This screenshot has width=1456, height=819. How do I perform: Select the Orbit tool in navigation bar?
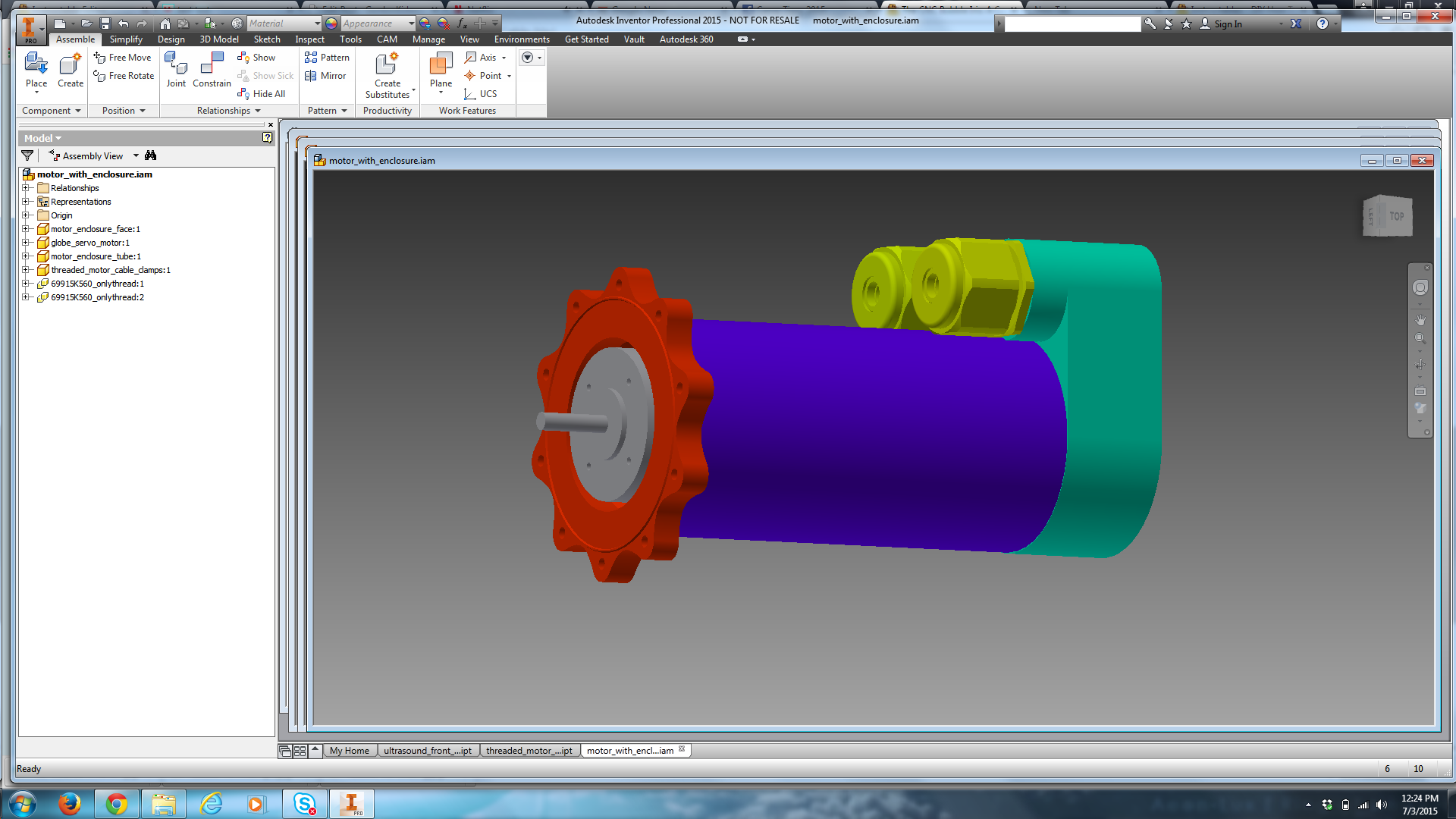click(x=1420, y=365)
